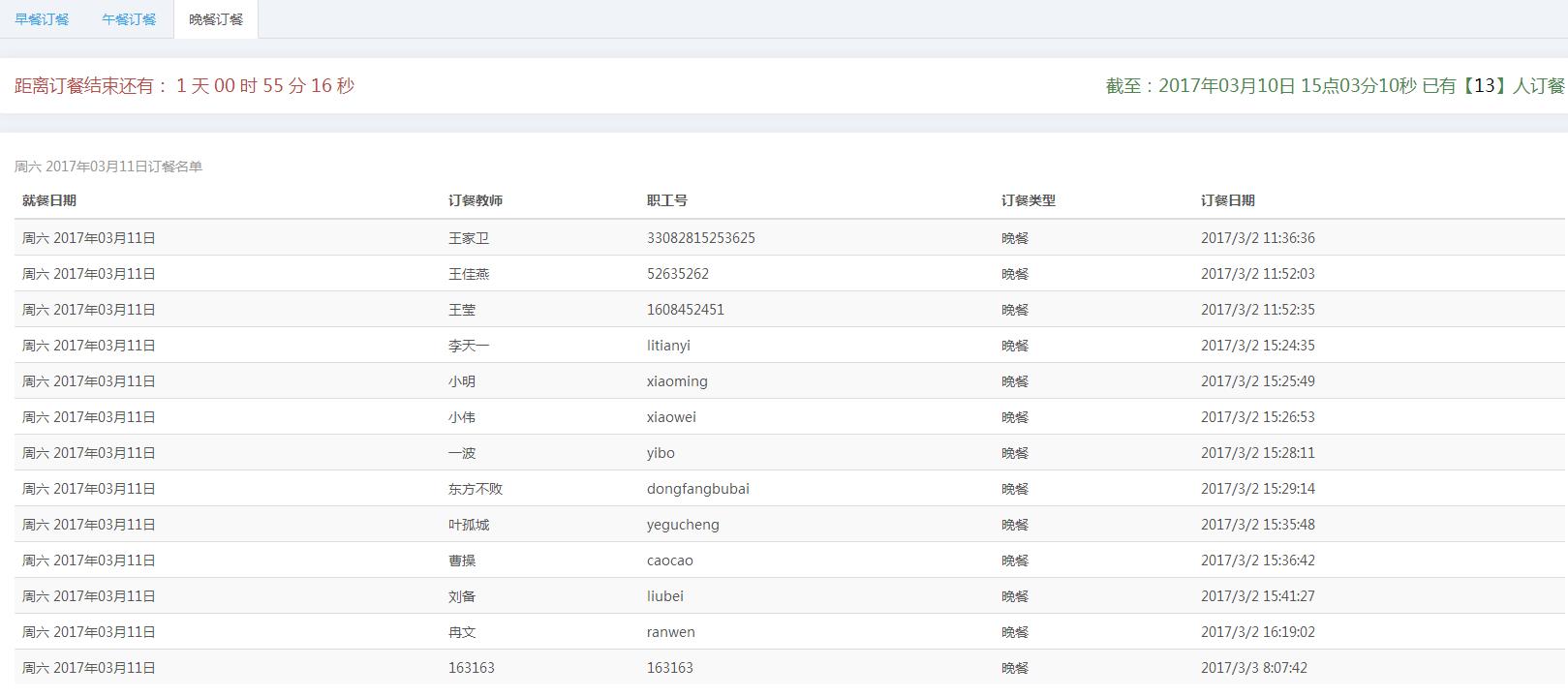Select teacher name 小明
The width and height of the screenshot is (1568, 697).
point(462,381)
